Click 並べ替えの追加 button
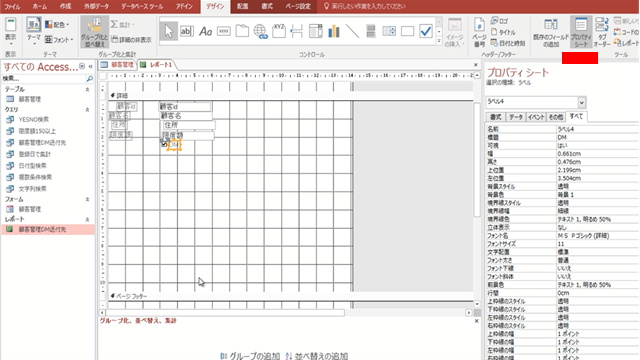This screenshot has height=360, width=640. coord(317,356)
